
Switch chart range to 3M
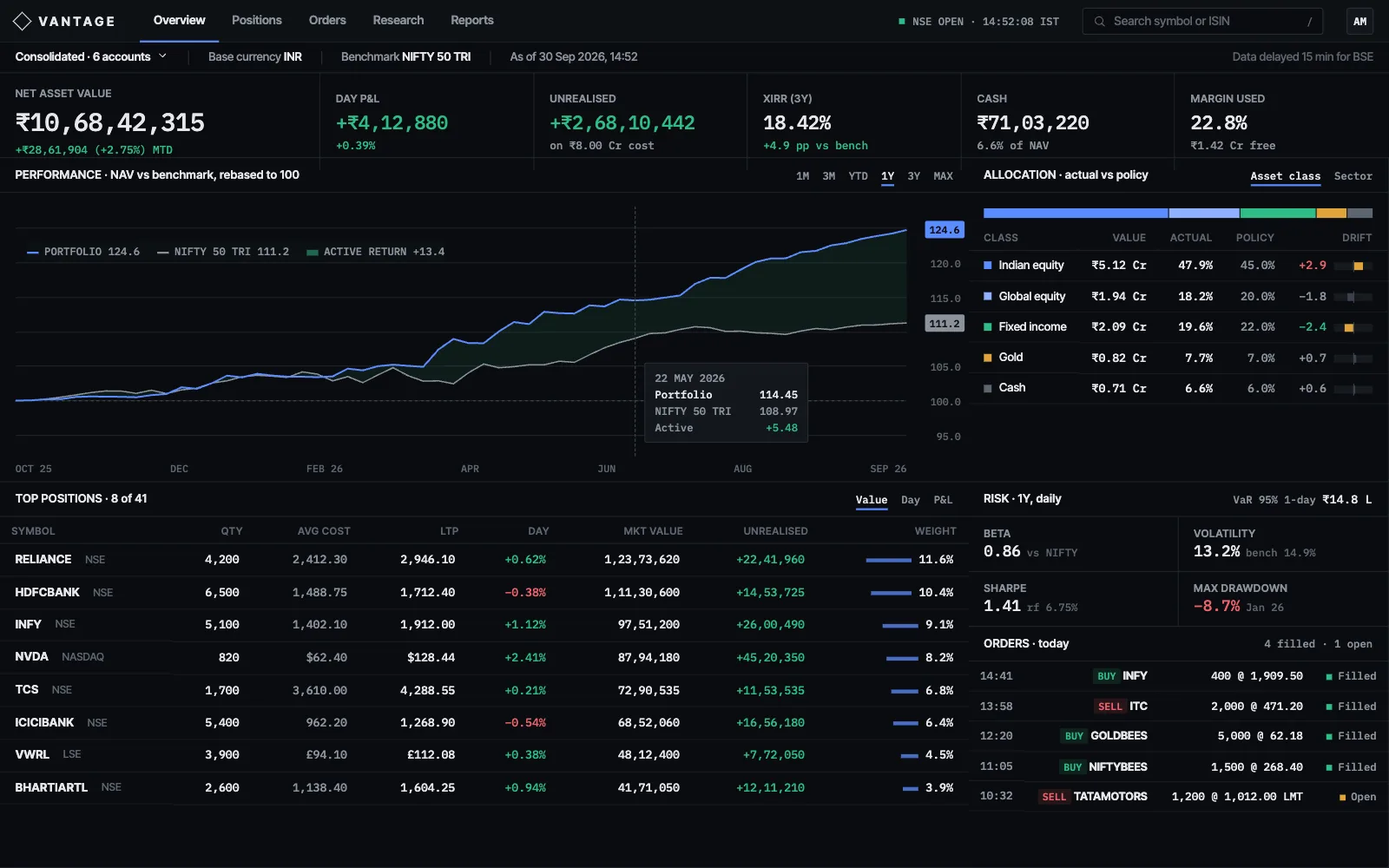point(829,176)
